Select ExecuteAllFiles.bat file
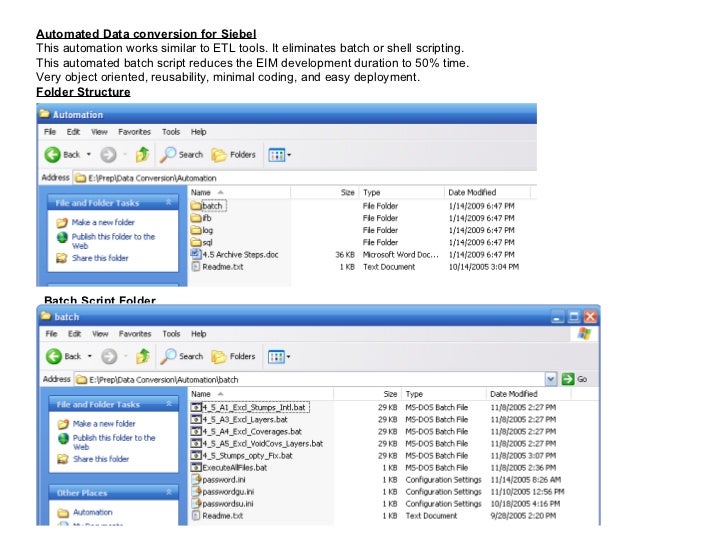This screenshot has height=546, width=728. tap(229, 468)
